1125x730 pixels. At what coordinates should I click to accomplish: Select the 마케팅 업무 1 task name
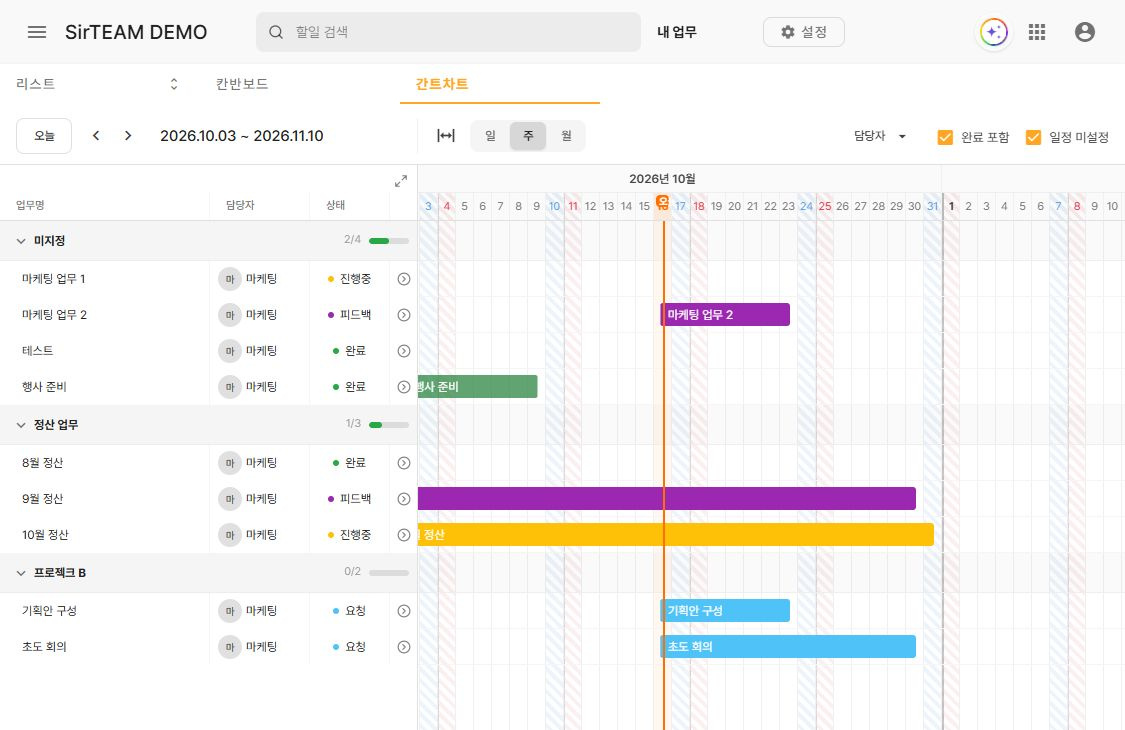tap(54, 279)
